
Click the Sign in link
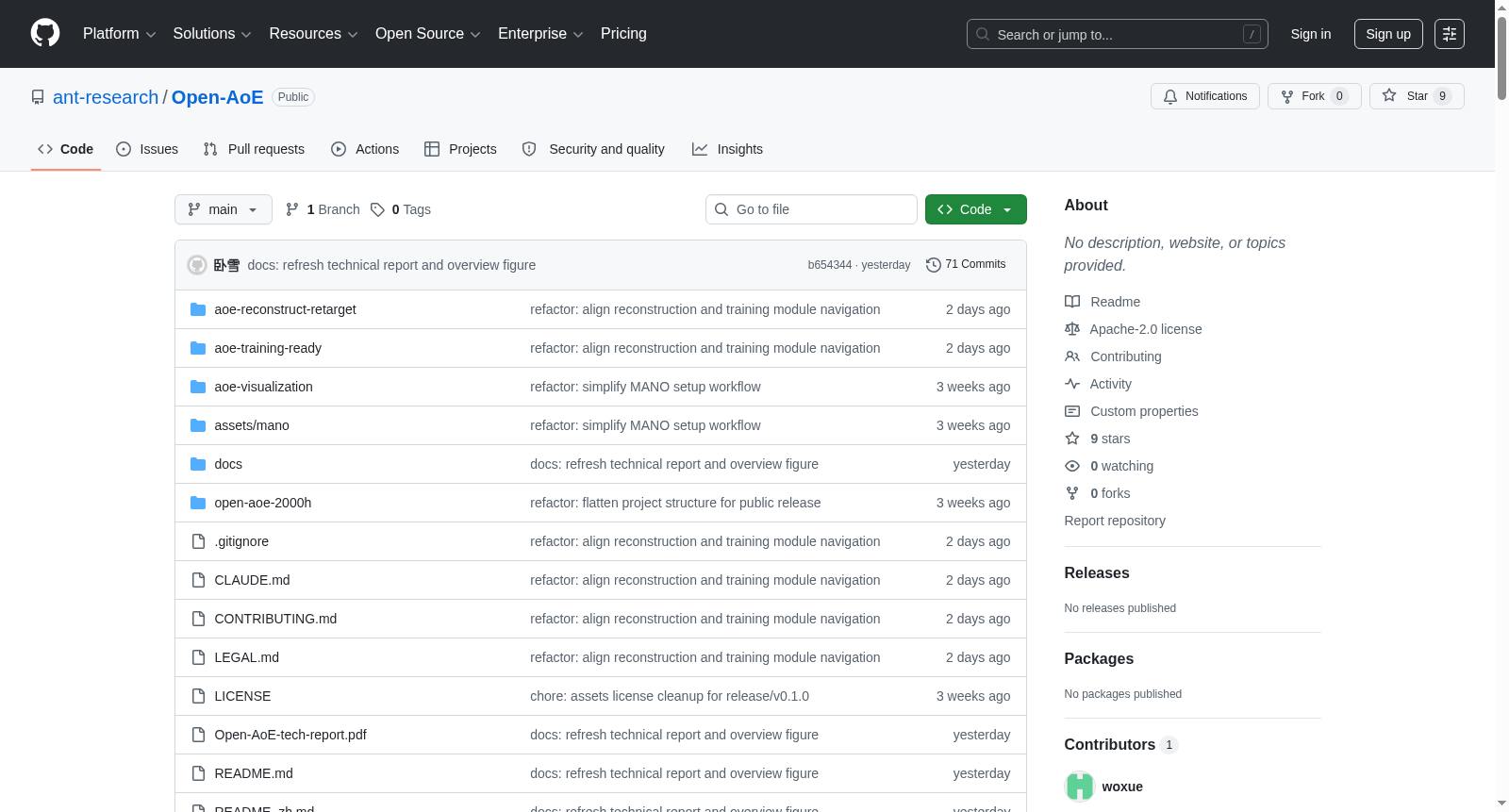coord(1311,34)
